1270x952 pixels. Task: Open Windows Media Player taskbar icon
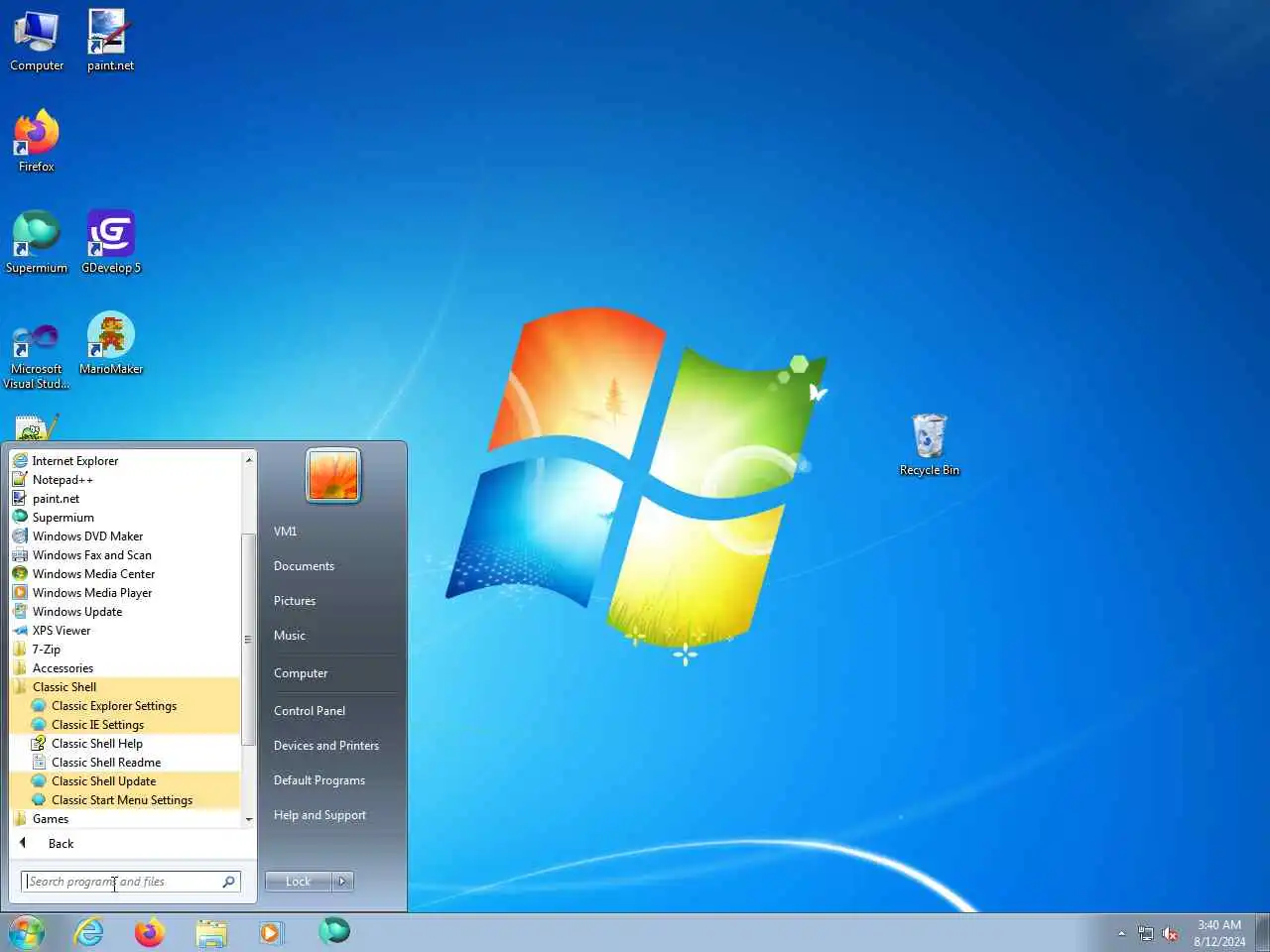(270, 932)
